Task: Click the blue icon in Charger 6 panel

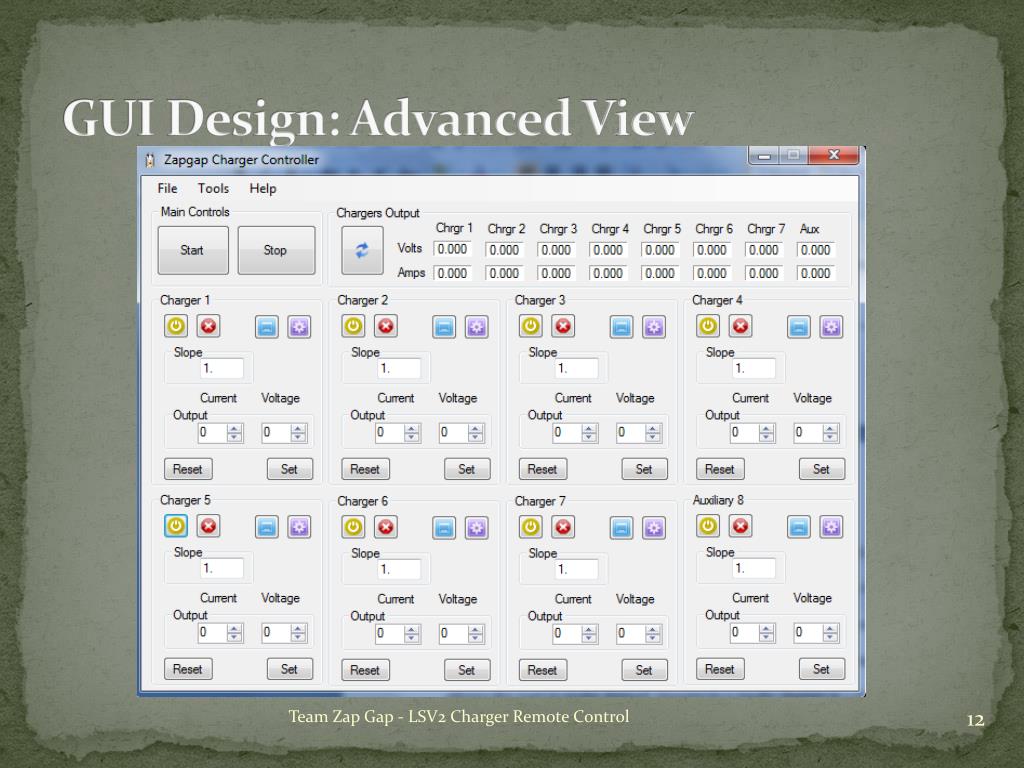Action: [444, 528]
